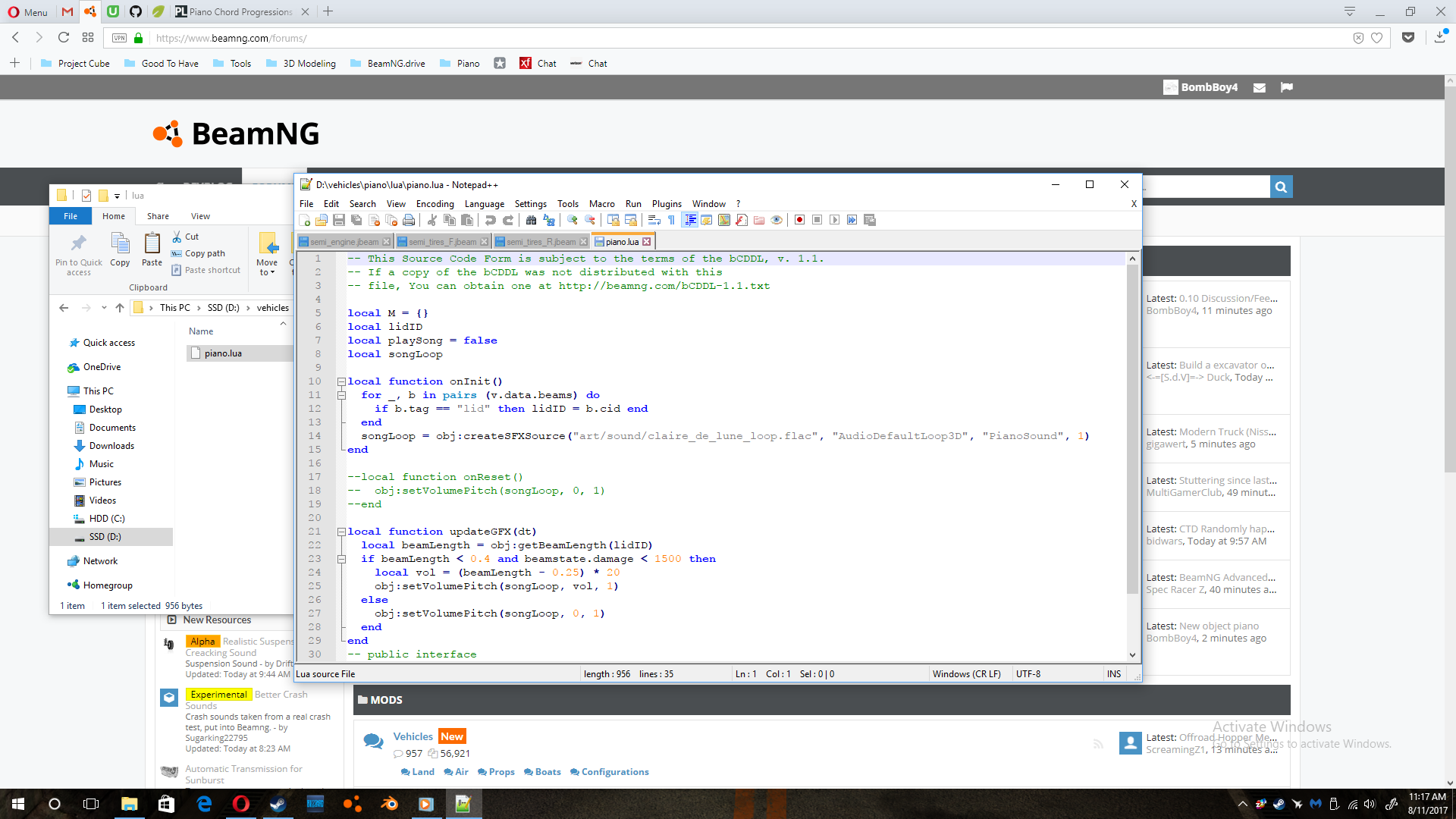Open the New object piano thread link
The image size is (1456, 819).
1219,626
